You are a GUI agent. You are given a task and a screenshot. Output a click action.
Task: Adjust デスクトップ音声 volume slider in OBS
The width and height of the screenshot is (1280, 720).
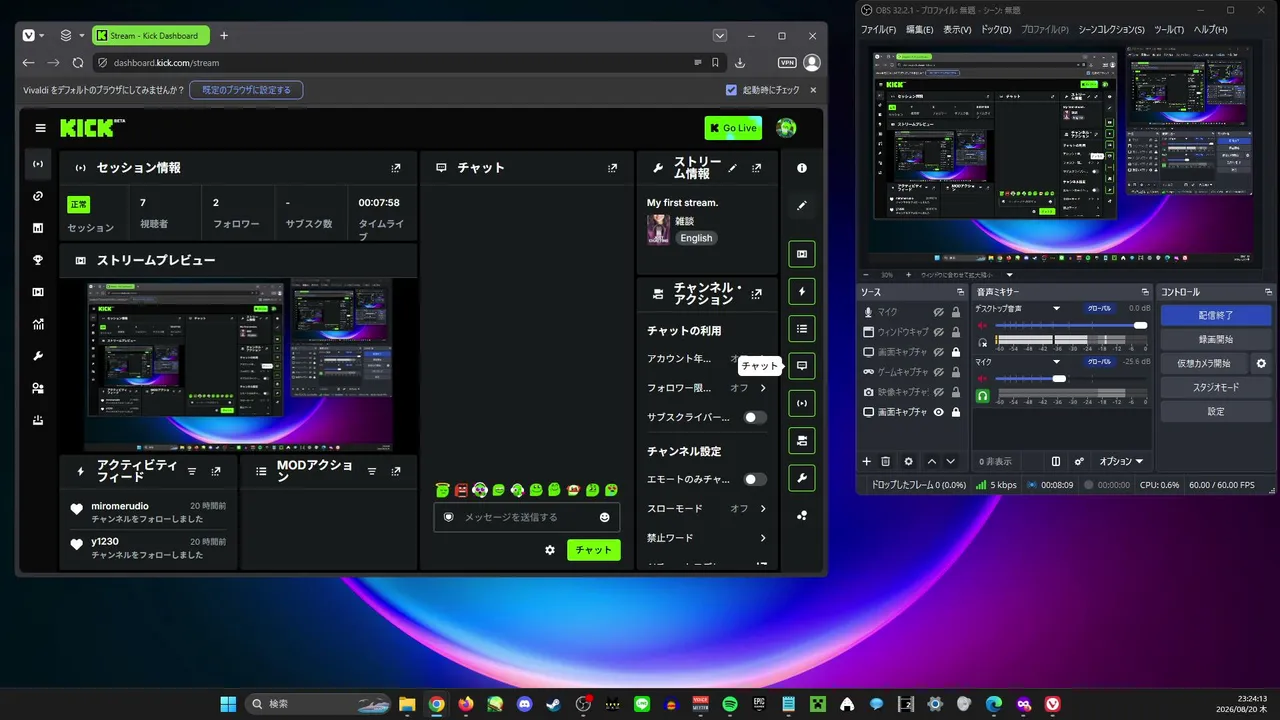1069,325
